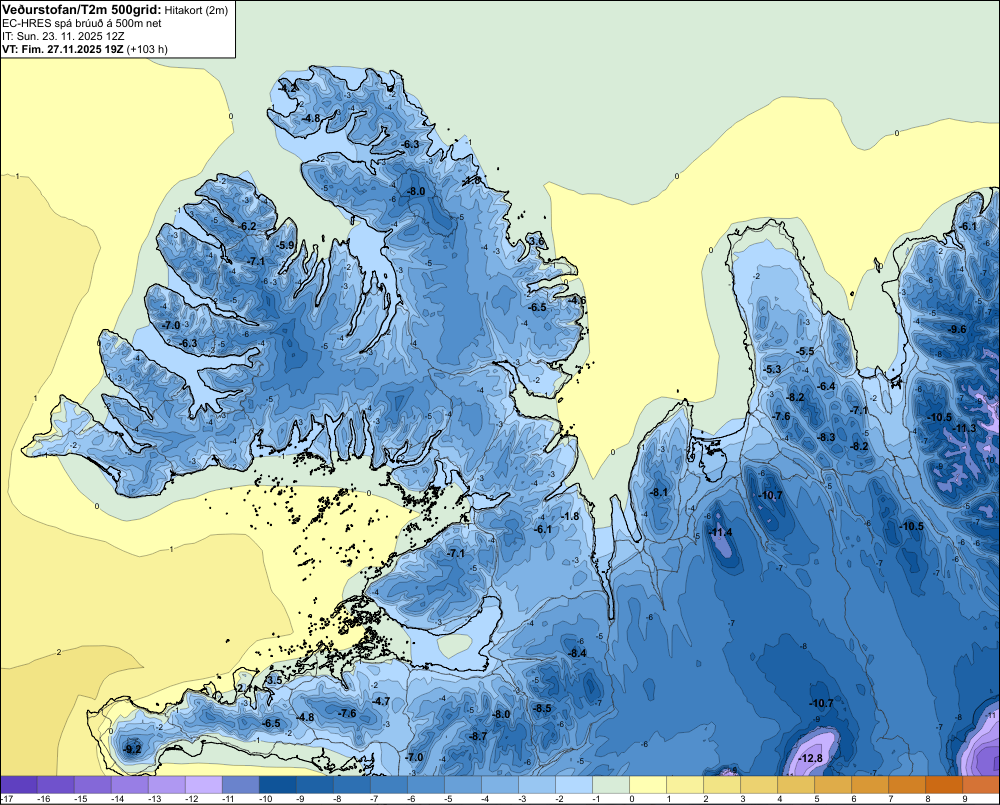
Task: Select legend swatch between 4 and 5
Action: point(796,784)
